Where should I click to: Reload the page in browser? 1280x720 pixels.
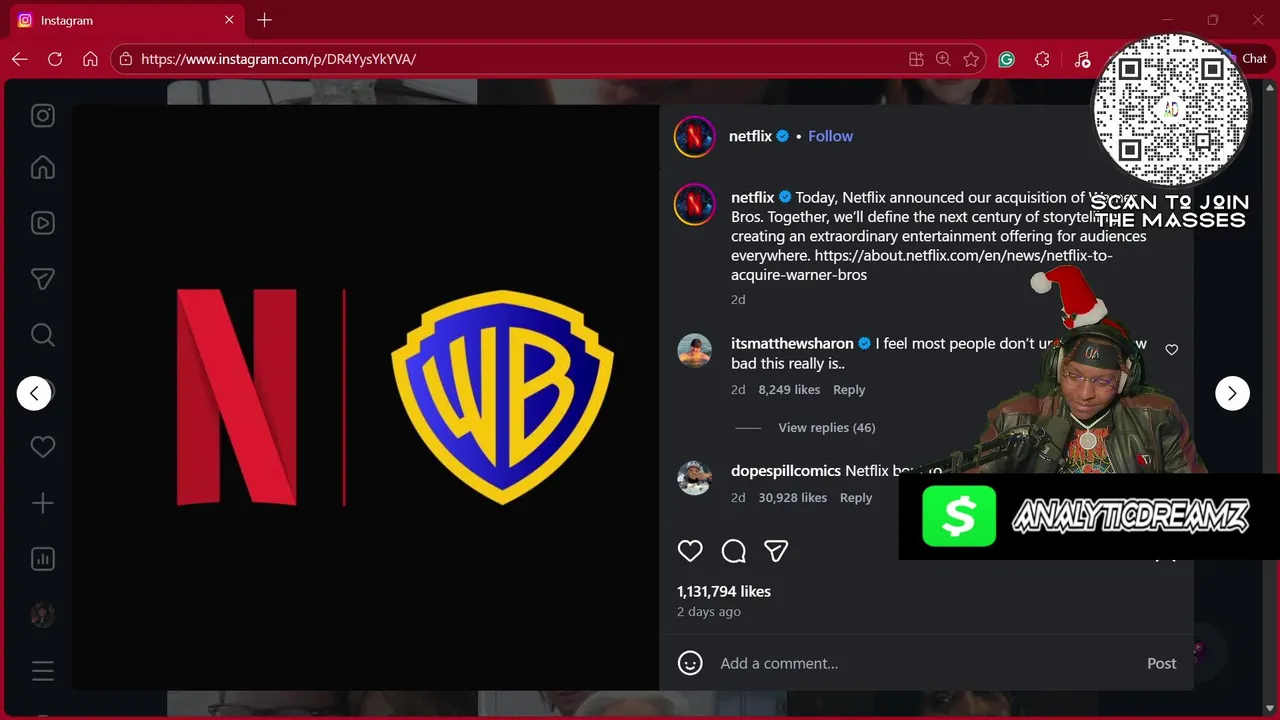pos(55,59)
